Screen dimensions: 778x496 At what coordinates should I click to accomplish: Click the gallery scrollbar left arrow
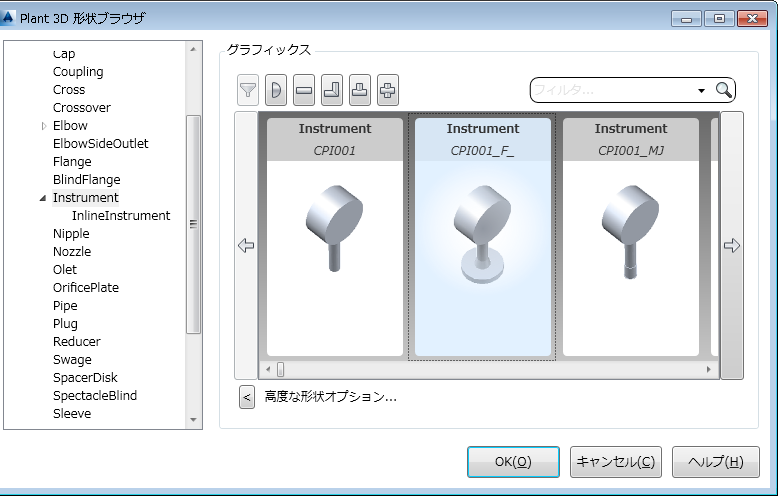(268, 370)
